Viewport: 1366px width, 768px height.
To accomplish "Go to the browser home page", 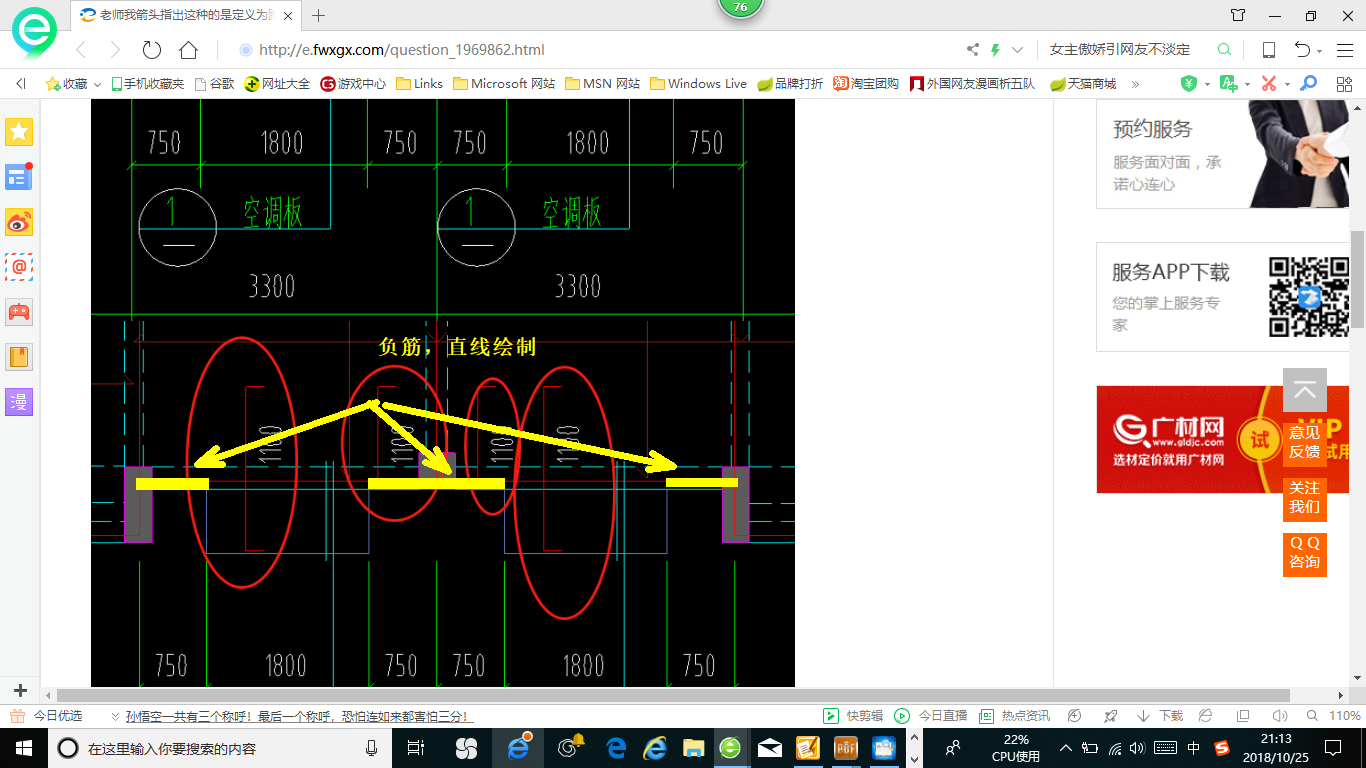I will (x=188, y=50).
